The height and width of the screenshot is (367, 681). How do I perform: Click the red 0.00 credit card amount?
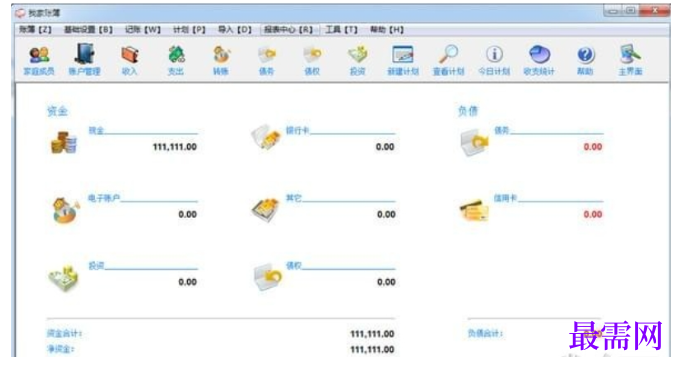click(x=593, y=215)
